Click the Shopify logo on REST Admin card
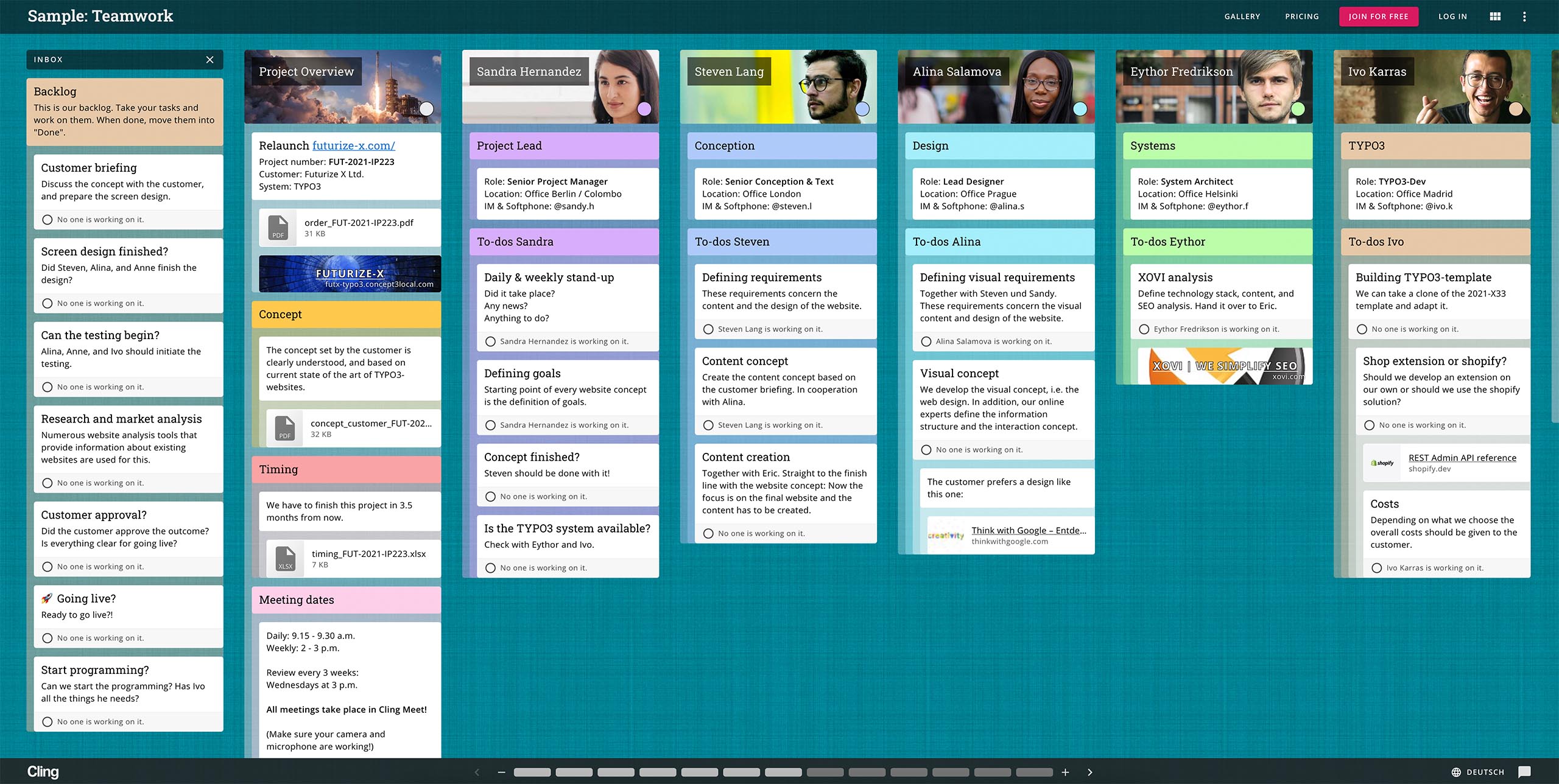Screen dimensions: 1559x784 [x=1383, y=463]
